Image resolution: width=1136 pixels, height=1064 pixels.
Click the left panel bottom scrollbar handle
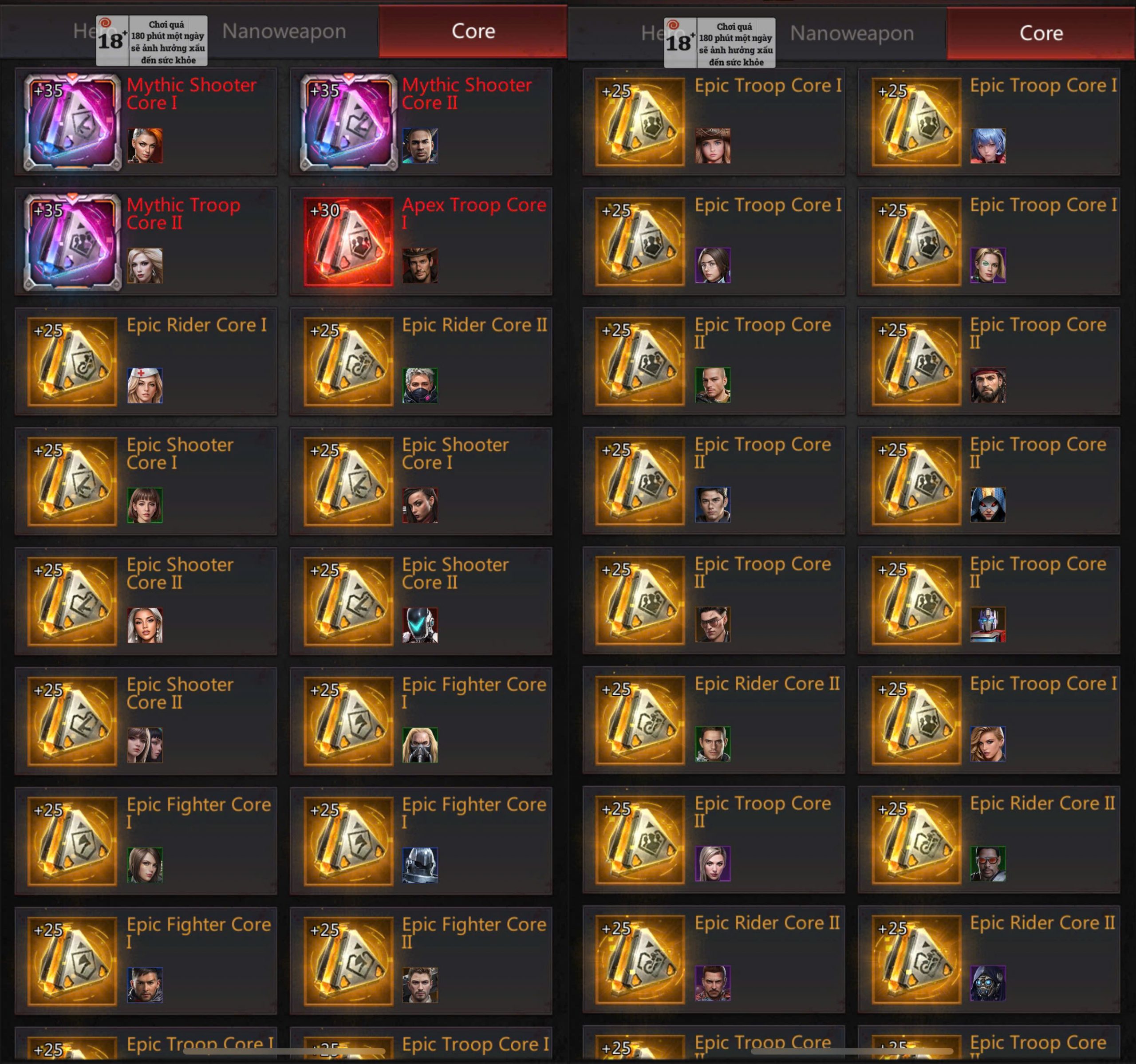284,1050
